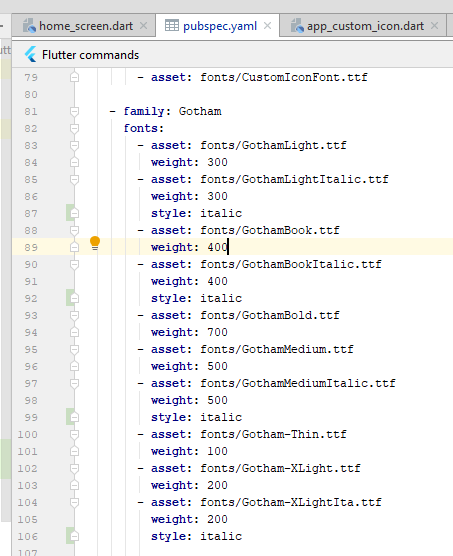
Task: Close the app_custom_icon.dart tab
Action: [434, 26]
